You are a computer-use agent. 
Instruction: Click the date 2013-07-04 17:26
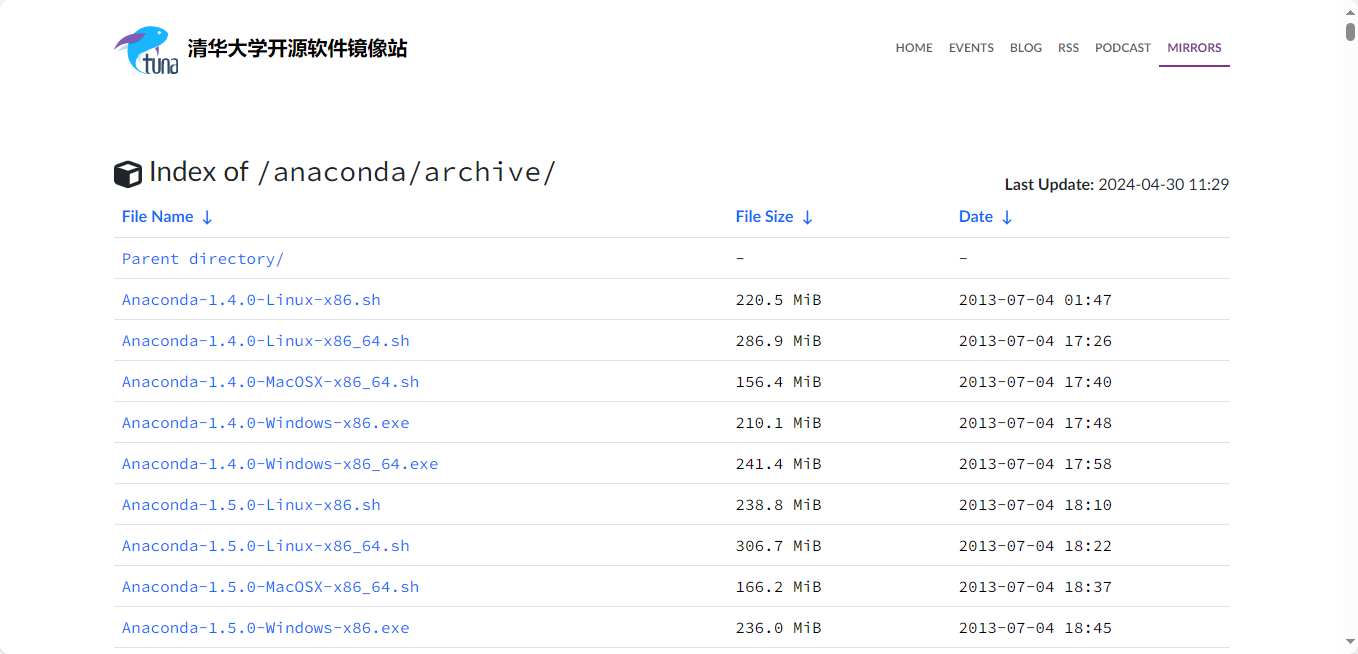tap(1035, 341)
